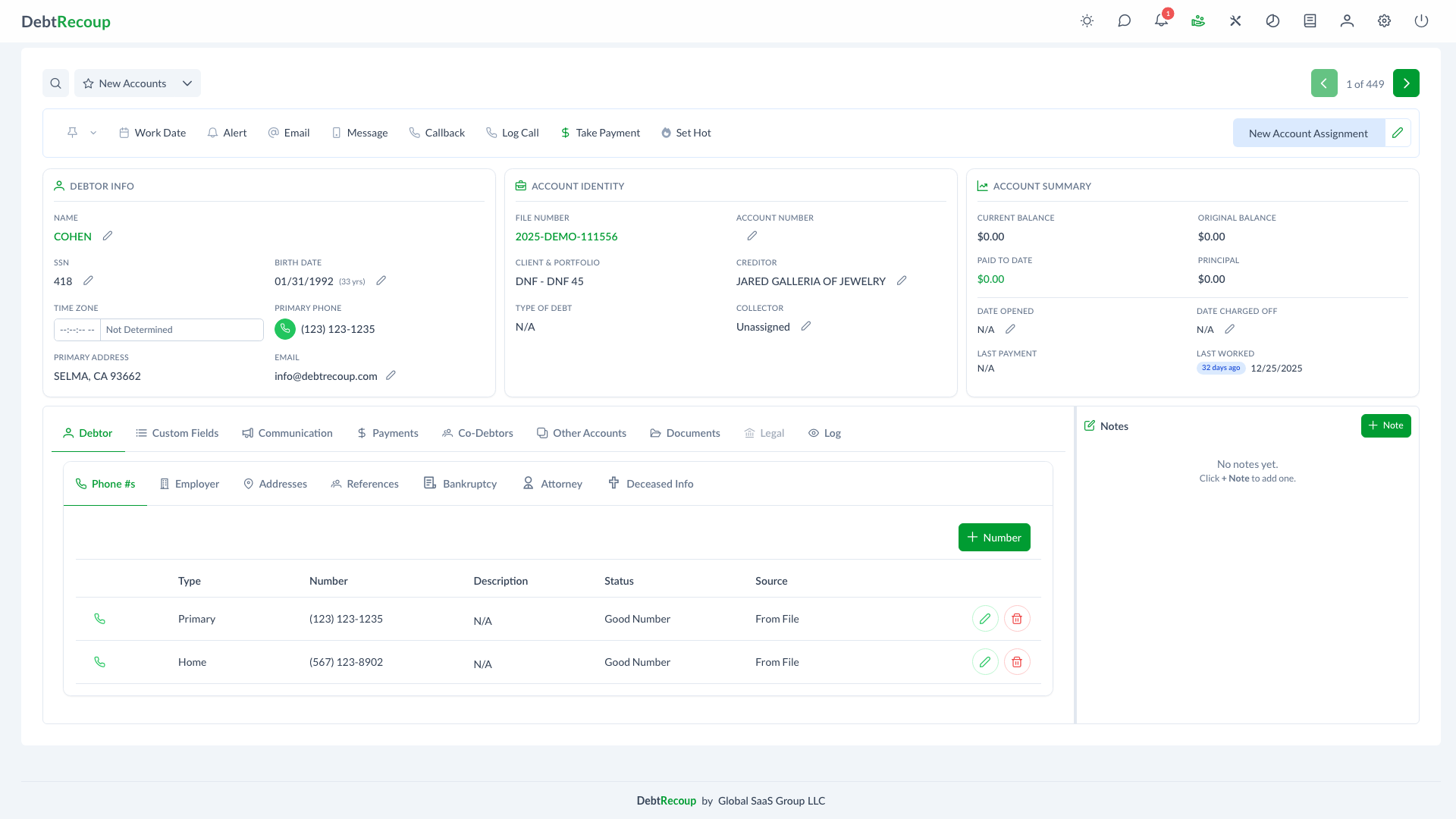Image resolution: width=1456 pixels, height=819 pixels.
Task: Click the pin icon in the action bar
Action: coord(72,132)
